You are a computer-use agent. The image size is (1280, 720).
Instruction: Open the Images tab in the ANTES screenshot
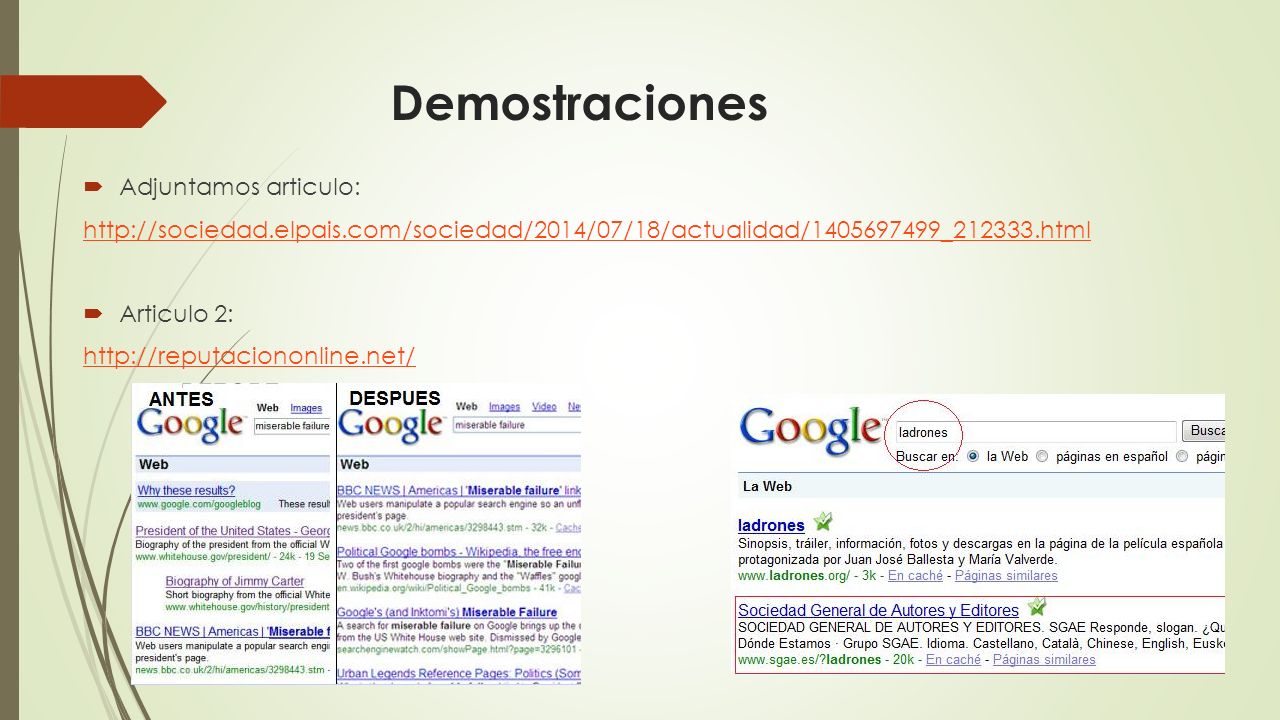click(306, 408)
